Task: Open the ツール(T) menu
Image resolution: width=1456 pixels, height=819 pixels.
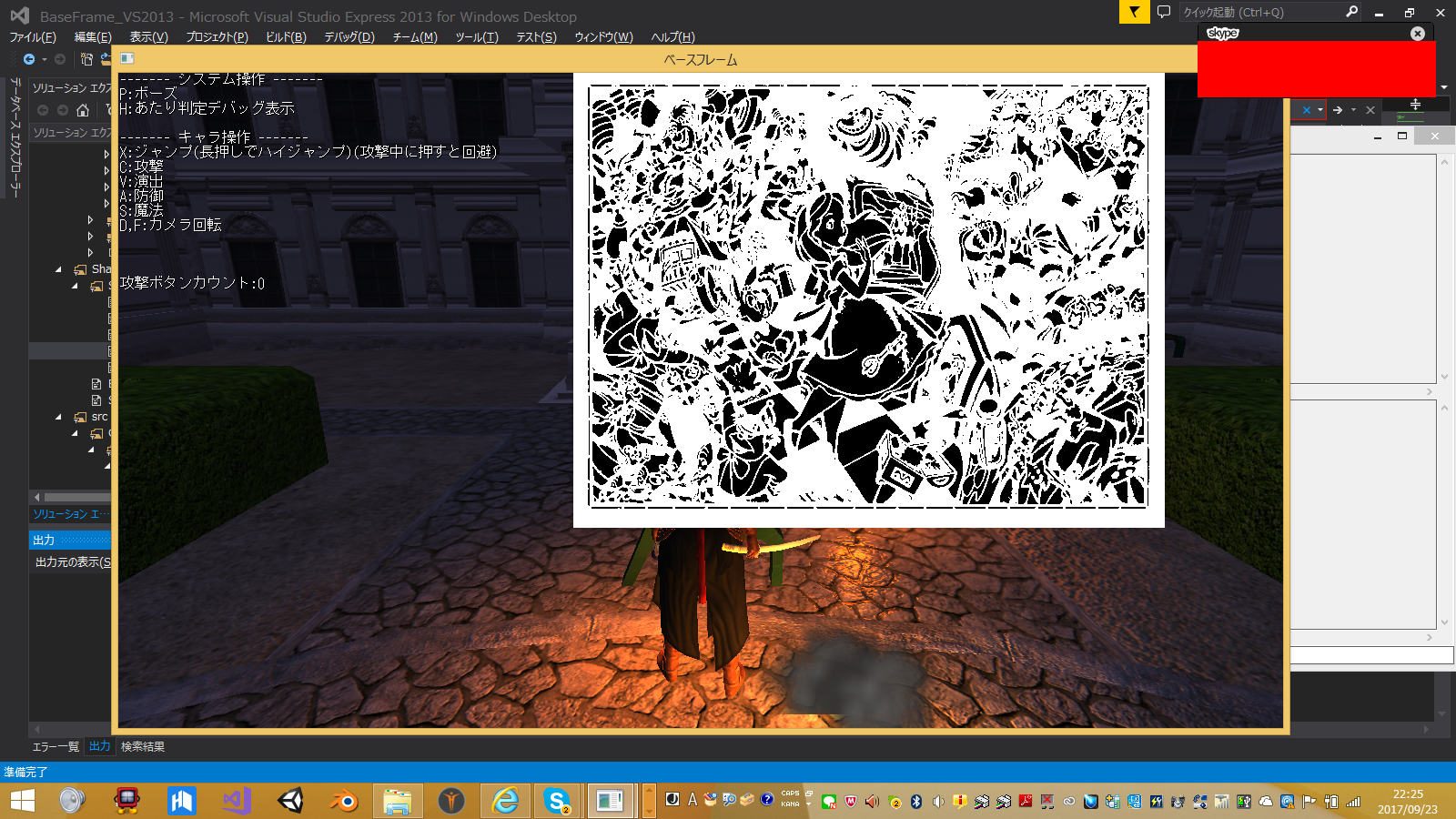Action: (477, 37)
